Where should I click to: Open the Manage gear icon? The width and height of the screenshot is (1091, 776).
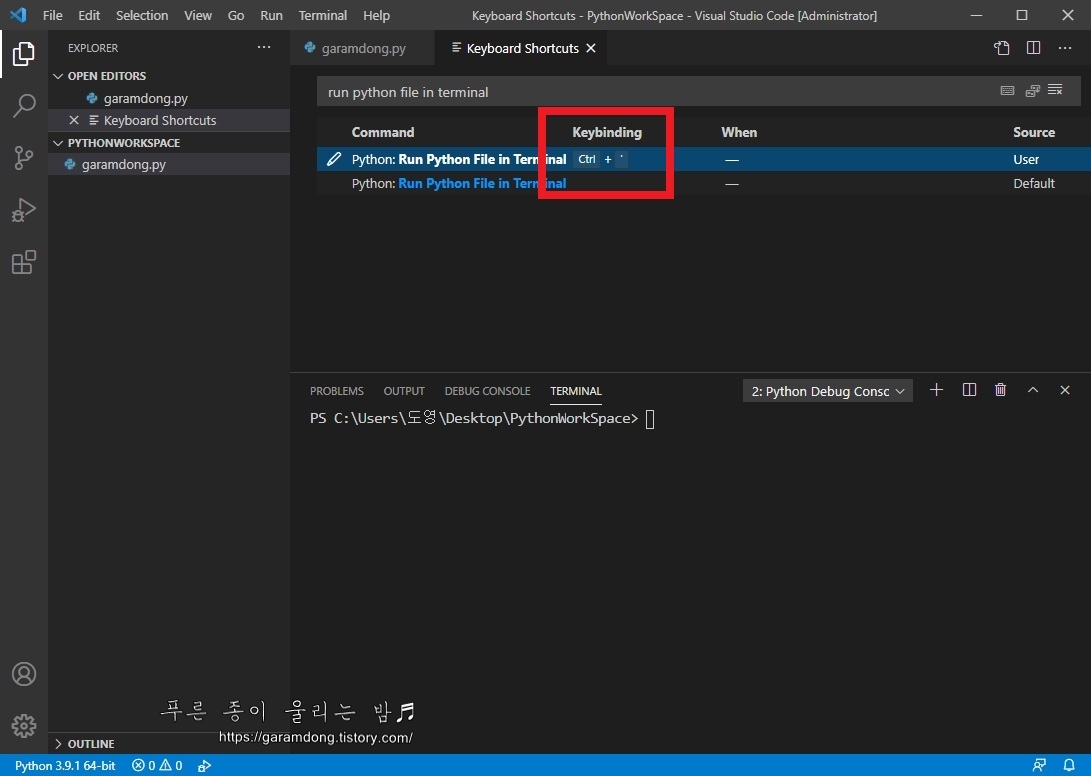[x=24, y=725]
